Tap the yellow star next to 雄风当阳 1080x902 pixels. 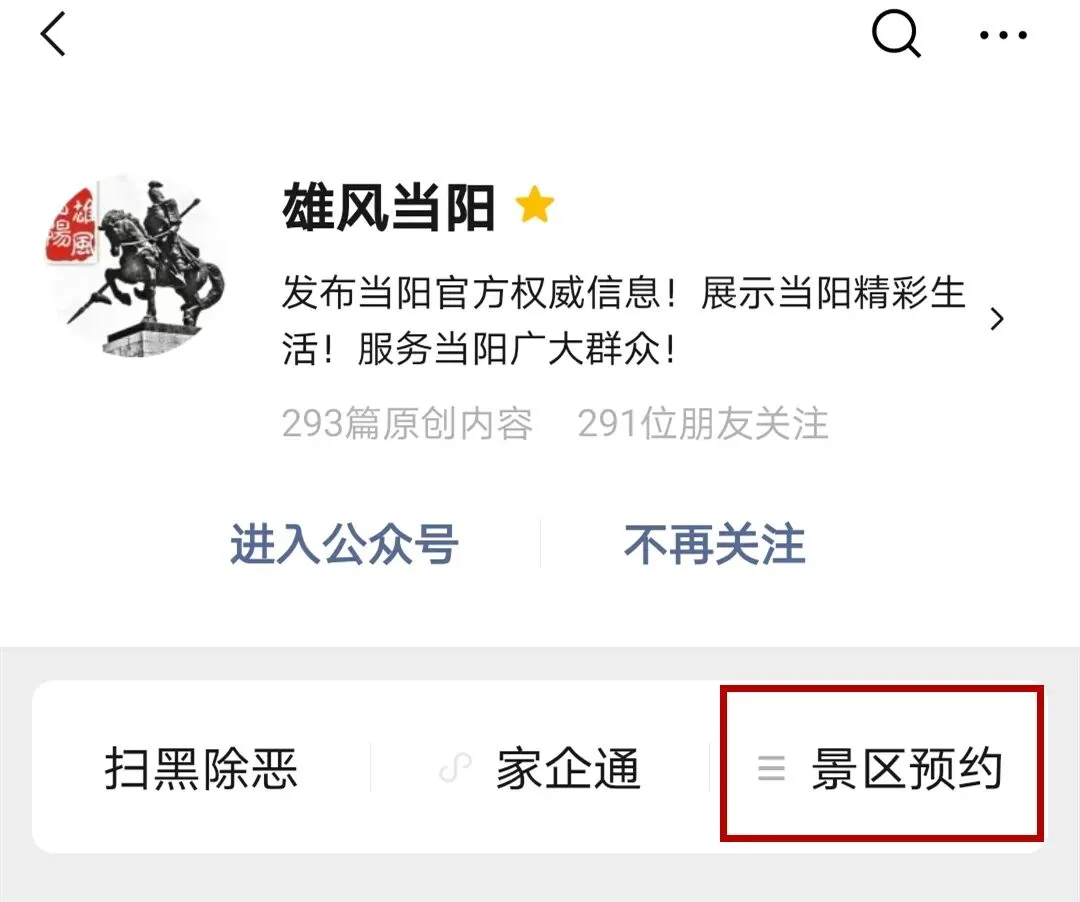coord(534,205)
